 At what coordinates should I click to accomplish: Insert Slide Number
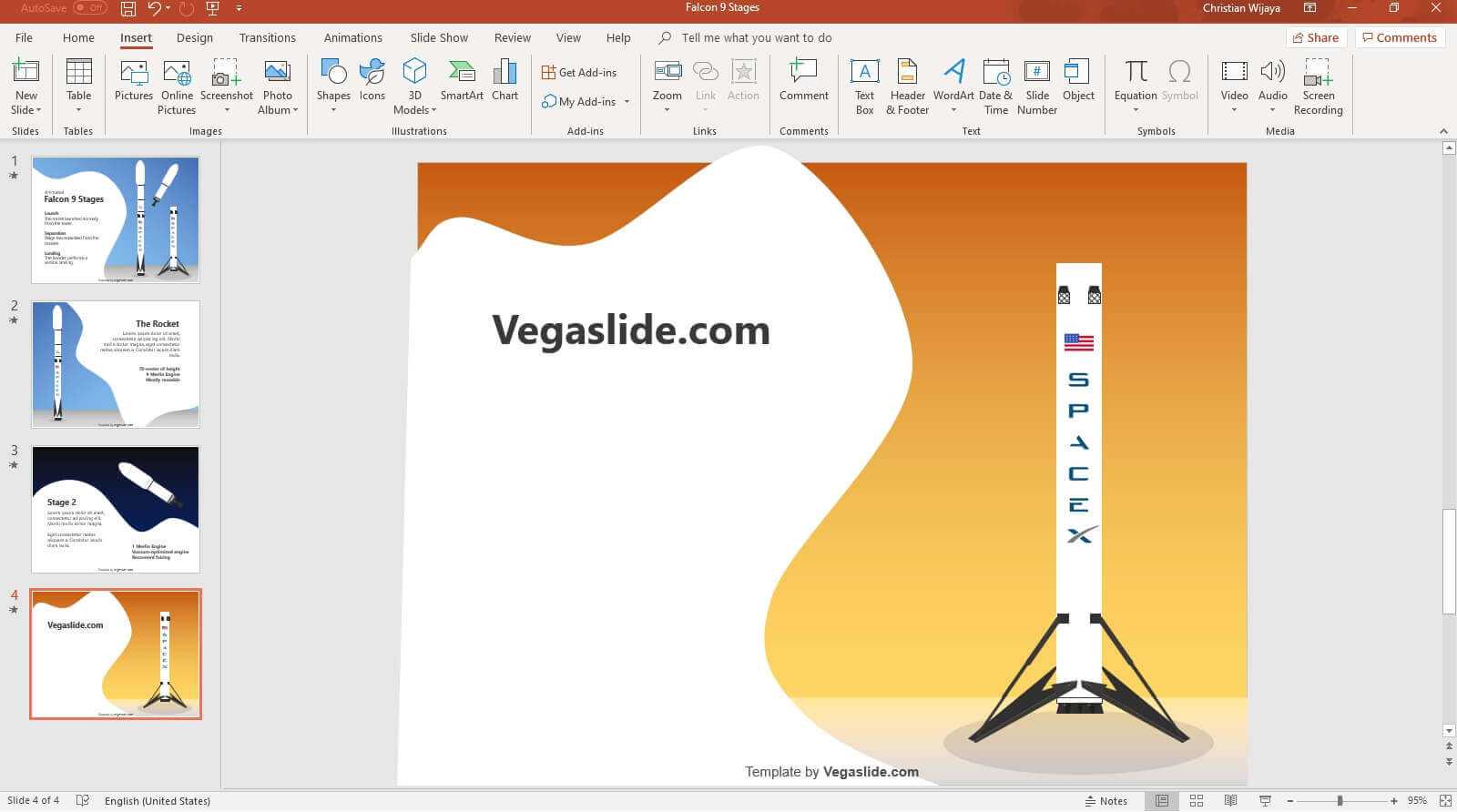pos(1037,87)
